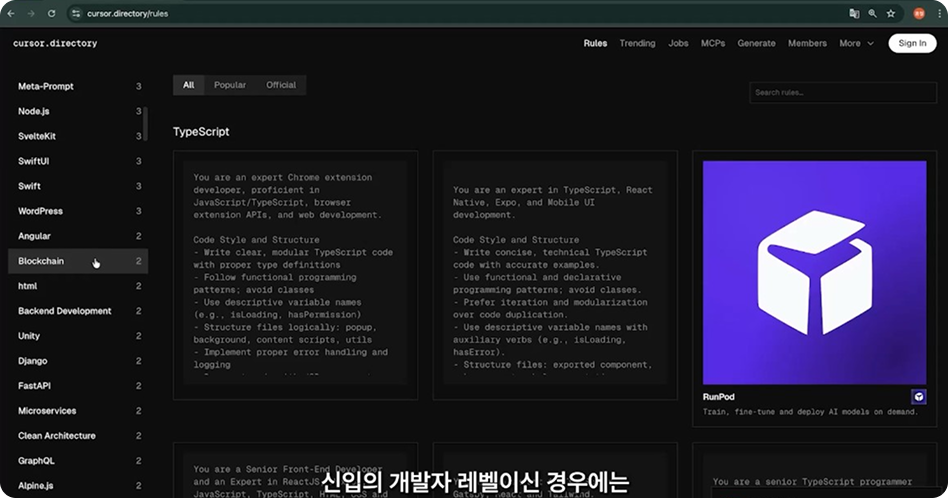Click the browser forward arrow
This screenshot has width=948, height=498.
(31, 13)
